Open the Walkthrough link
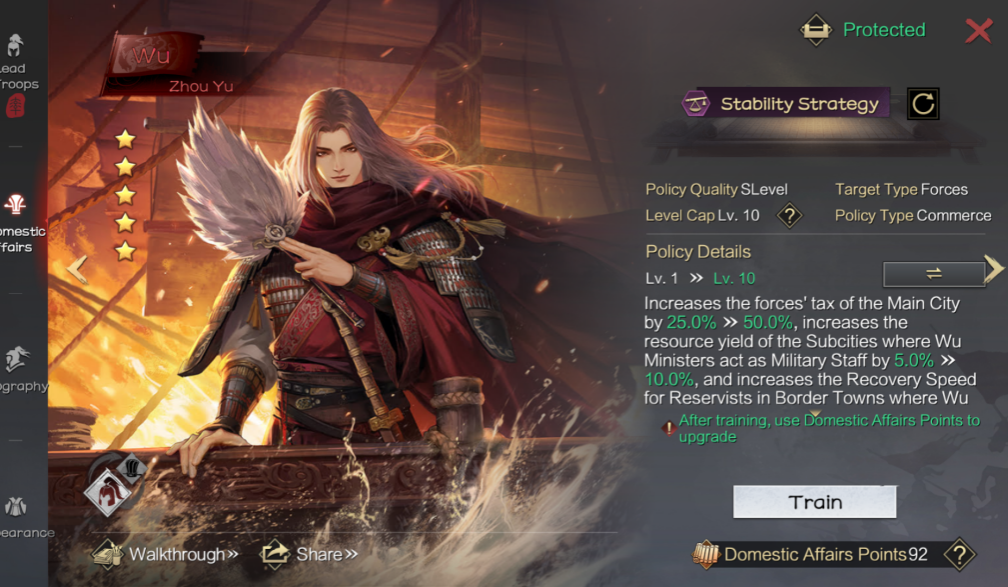This screenshot has width=1008, height=587. pyautogui.click(x=166, y=554)
